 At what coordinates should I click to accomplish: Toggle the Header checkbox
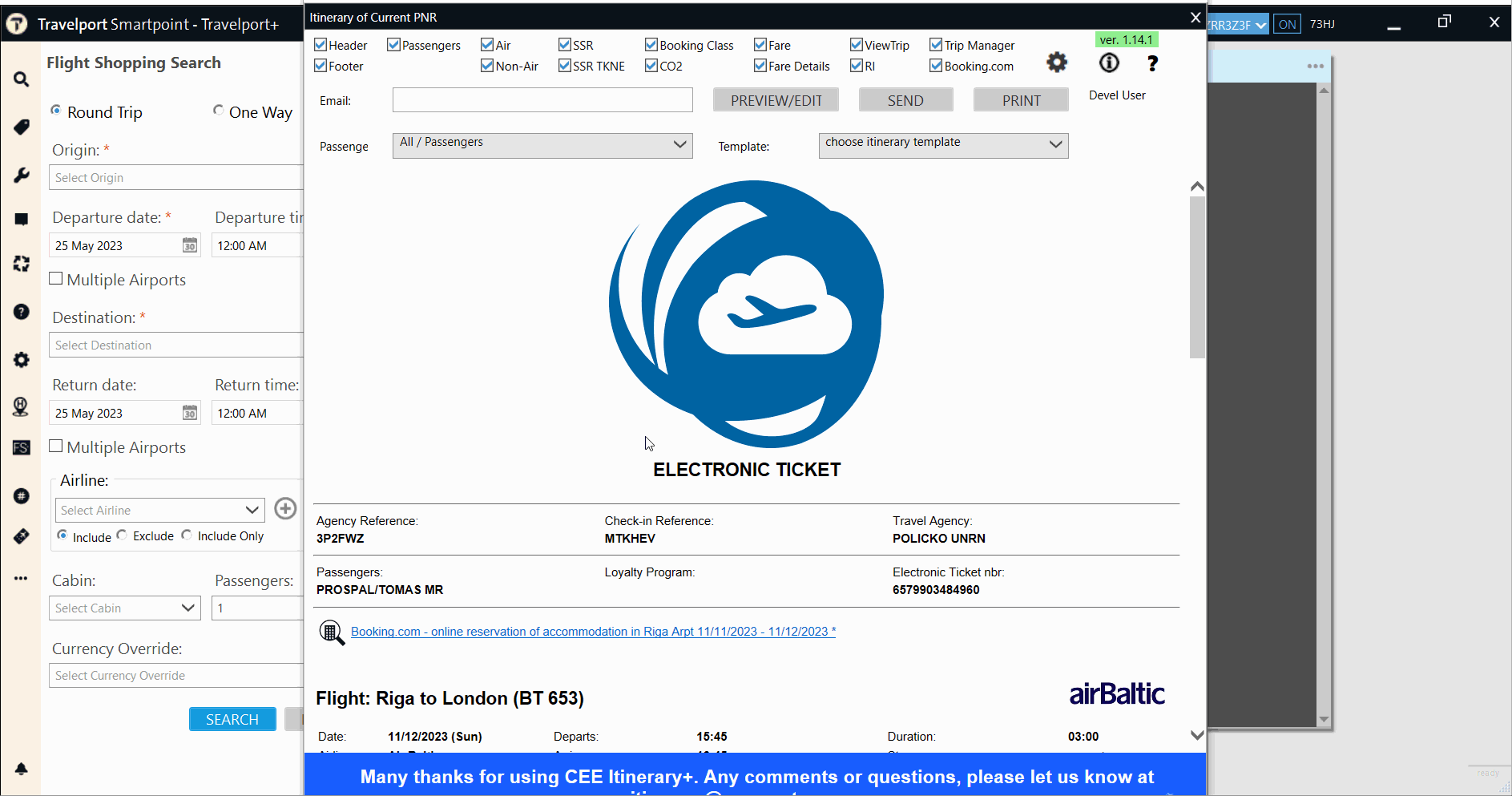[321, 45]
